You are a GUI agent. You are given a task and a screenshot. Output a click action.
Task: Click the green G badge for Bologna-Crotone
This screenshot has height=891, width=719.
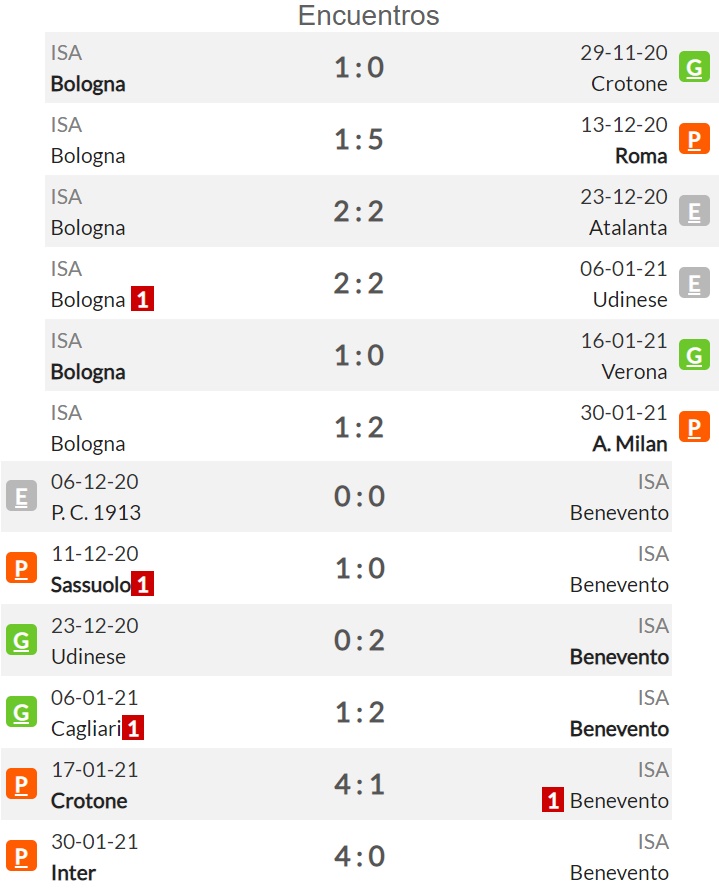pyautogui.click(x=694, y=67)
